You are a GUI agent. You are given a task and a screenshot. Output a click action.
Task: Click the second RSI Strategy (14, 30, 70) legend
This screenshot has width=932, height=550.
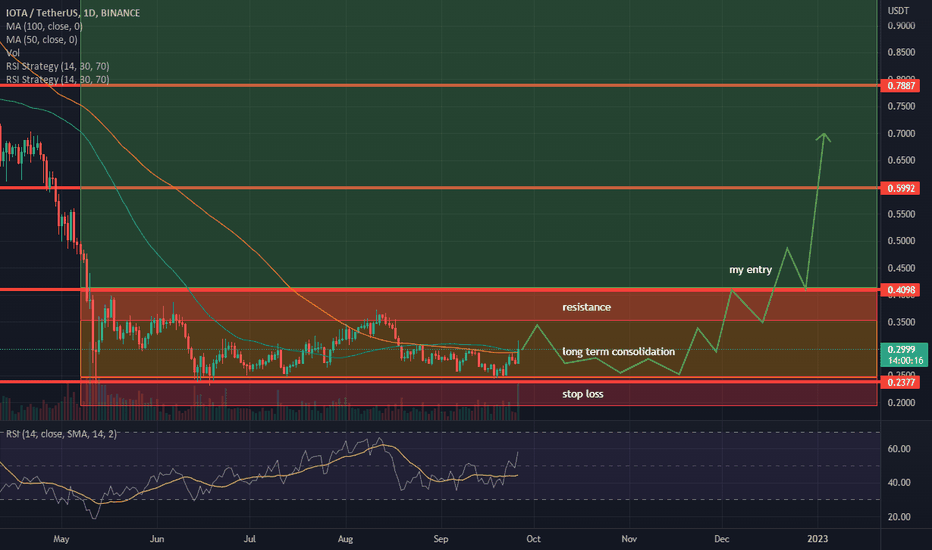click(x=58, y=79)
